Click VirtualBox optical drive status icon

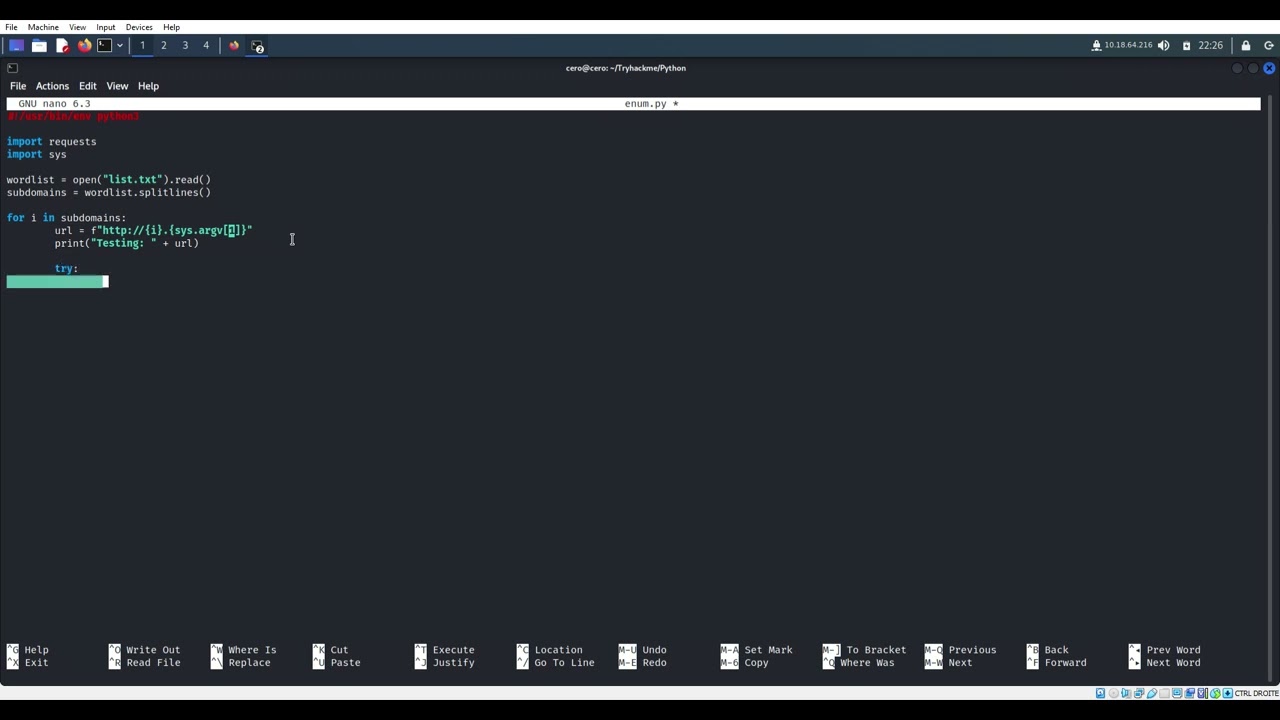click(1114, 693)
